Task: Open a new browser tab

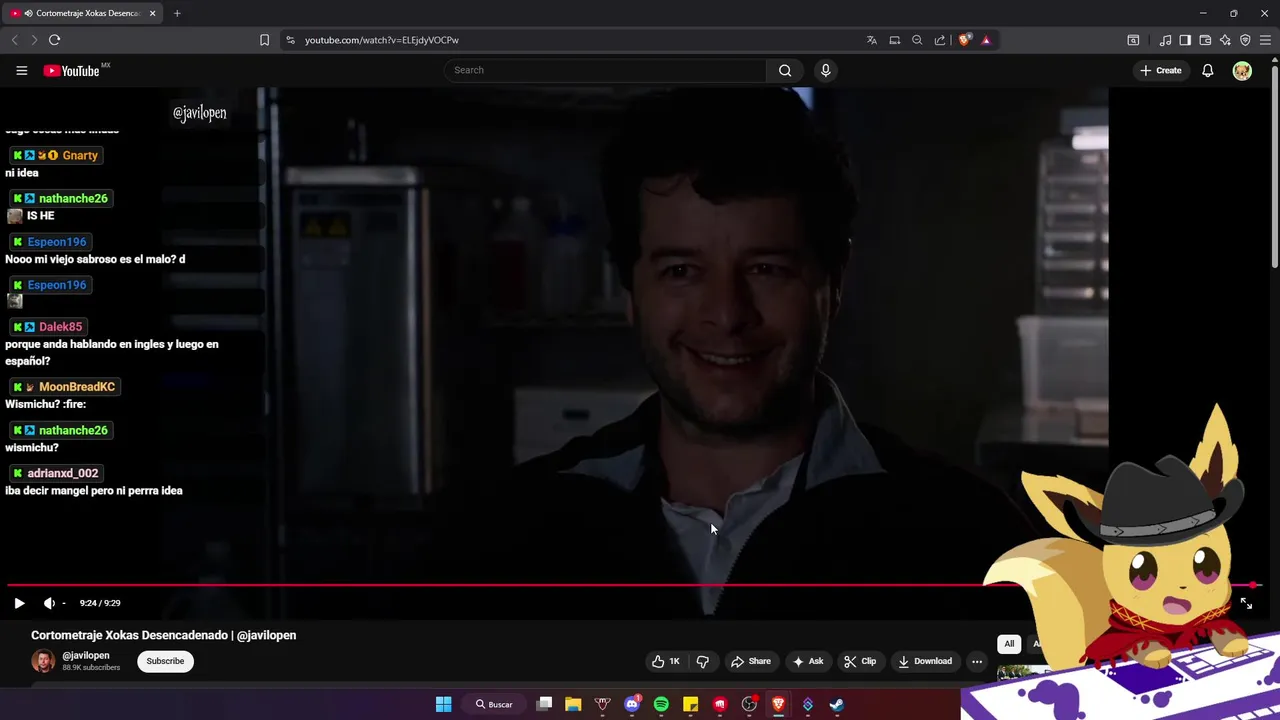Action: point(177,13)
